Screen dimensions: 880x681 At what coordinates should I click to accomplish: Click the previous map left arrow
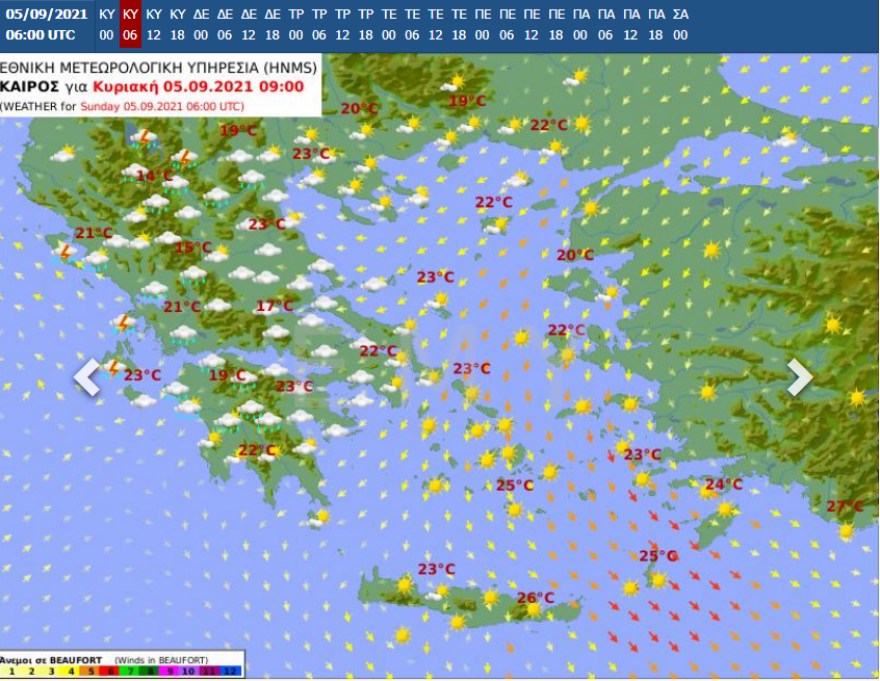88,377
